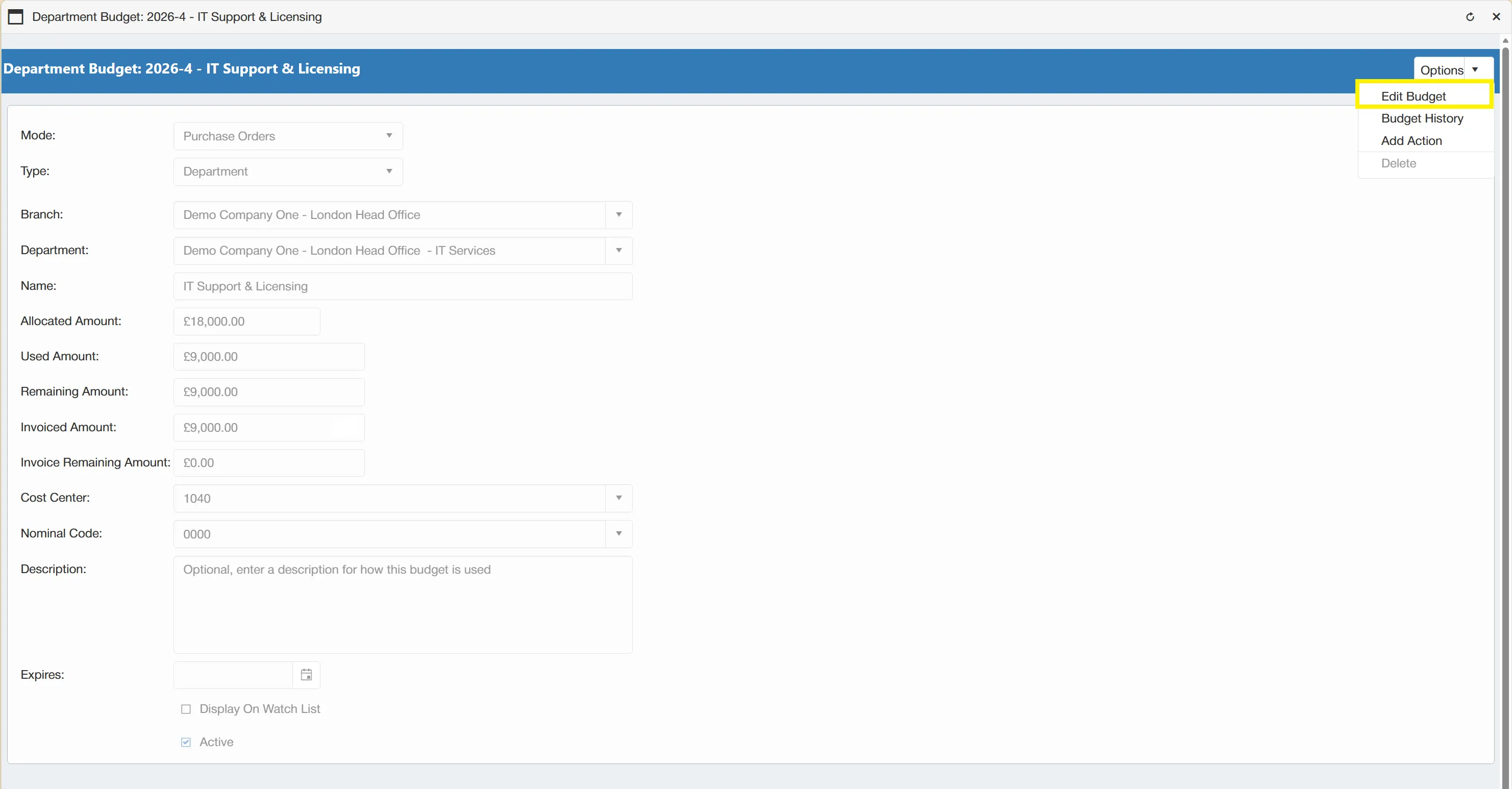The height and width of the screenshot is (789, 1512).
Task: Expand the Branch dropdown arrow
Action: 618,215
